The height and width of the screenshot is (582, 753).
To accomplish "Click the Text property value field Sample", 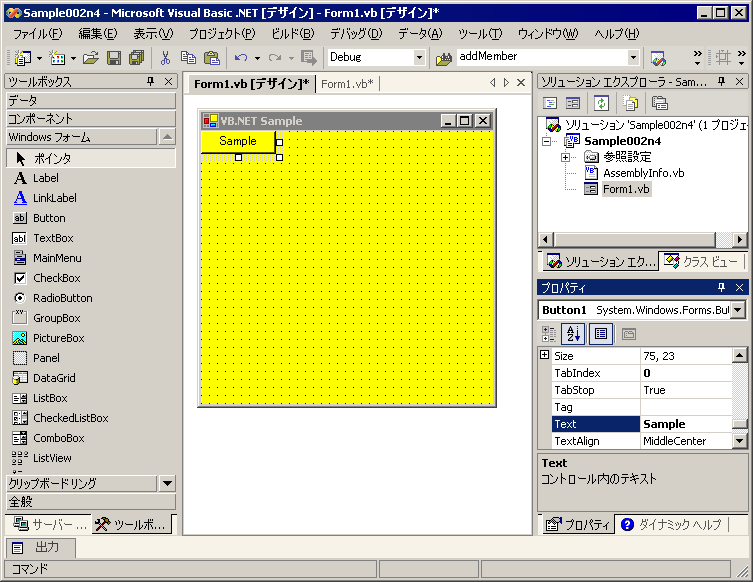I will (x=686, y=424).
